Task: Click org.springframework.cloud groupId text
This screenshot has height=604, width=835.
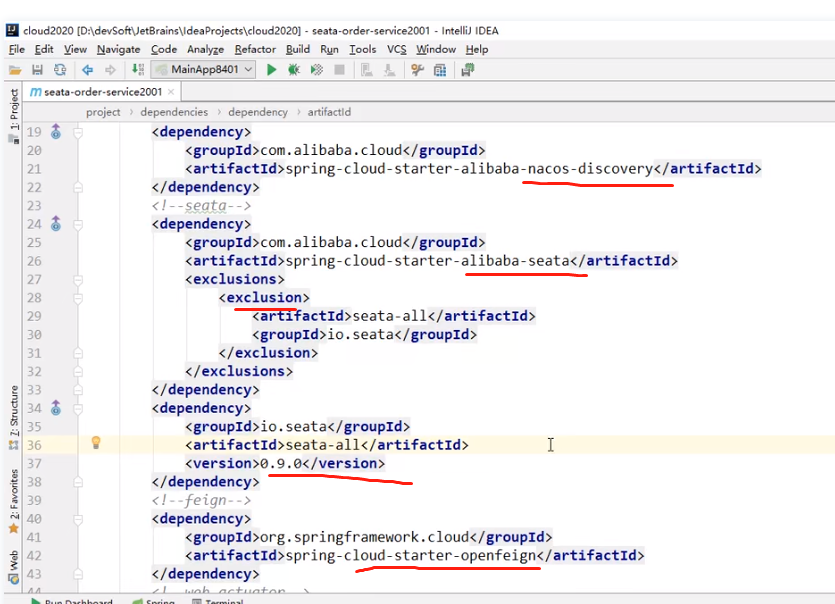Action: pos(364,537)
